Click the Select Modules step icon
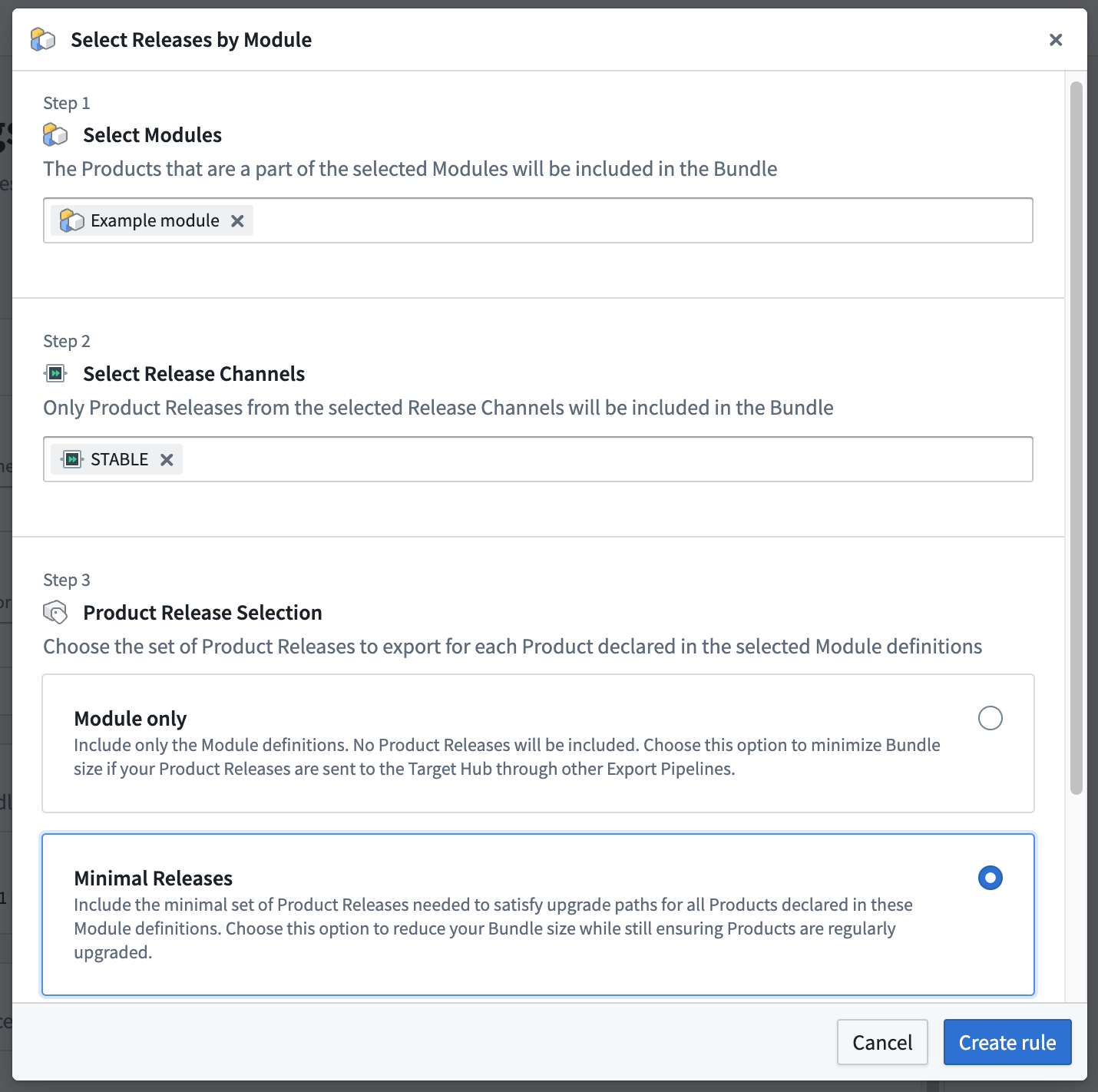Screen dimensions: 1098x1092 55,135
